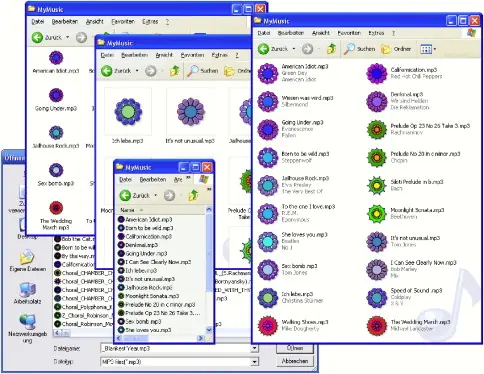Click the Up folder icon in tiles window toolbar
Screen dimensions: 484x374
(331, 49)
